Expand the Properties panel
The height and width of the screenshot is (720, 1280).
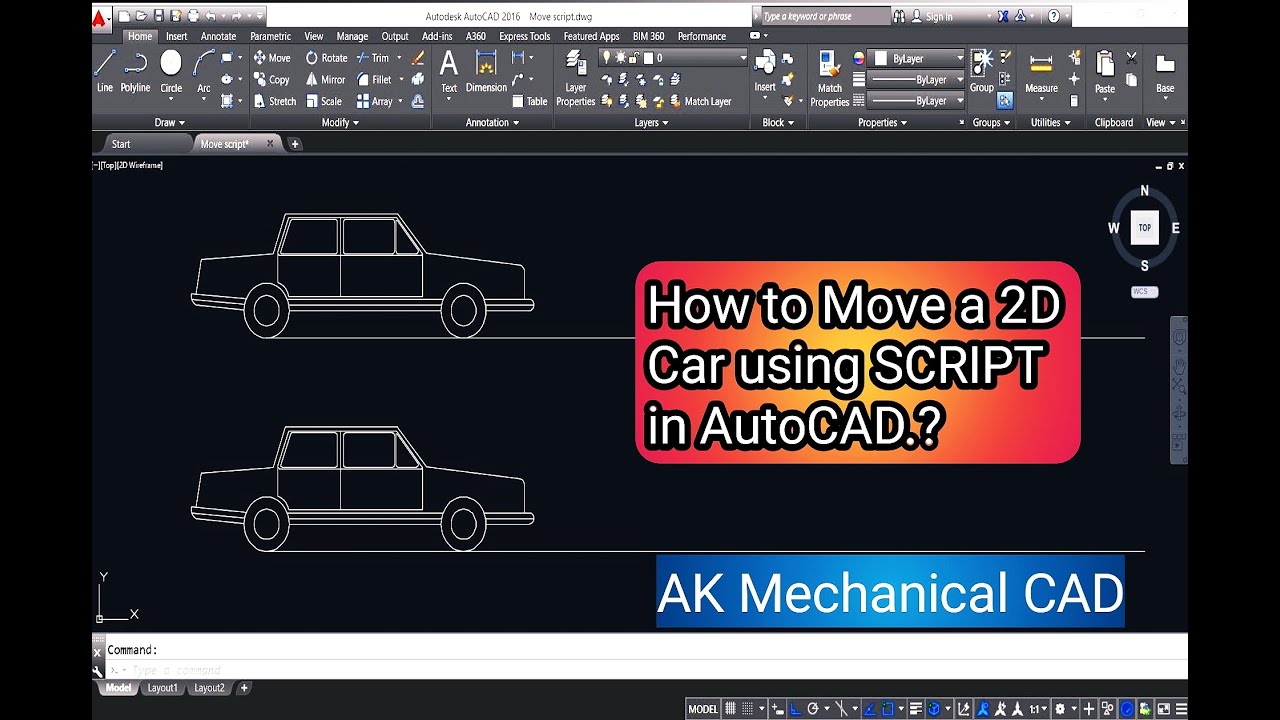(883, 122)
